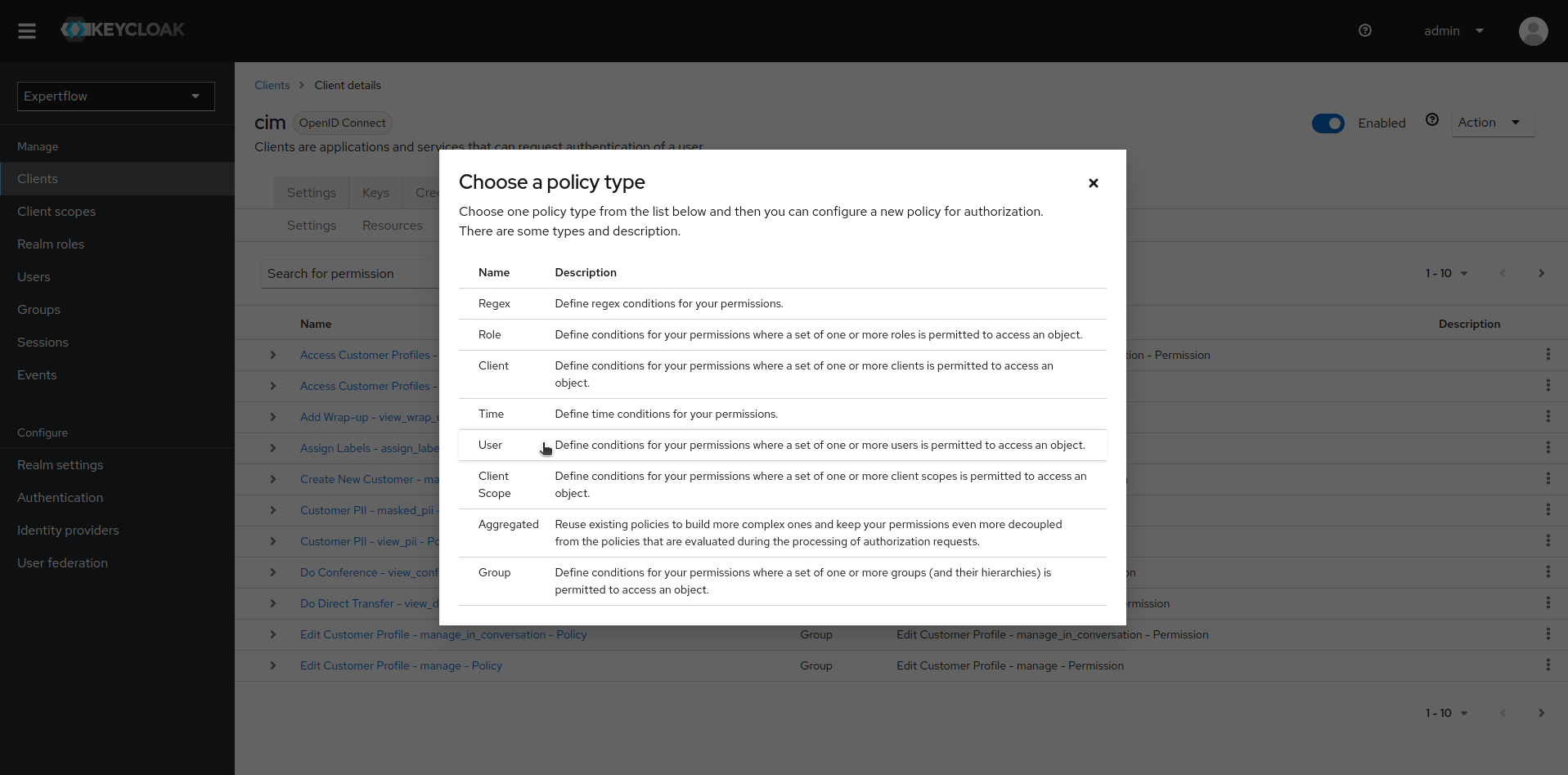Open the kebab menu on the Do Direct Transfer row
This screenshot has width=1568, height=775.
pos(1548,603)
